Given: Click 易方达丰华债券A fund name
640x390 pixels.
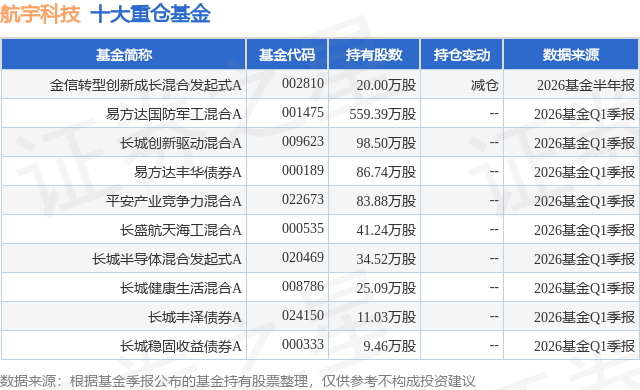Looking at the screenshot, I should [188, 172].
